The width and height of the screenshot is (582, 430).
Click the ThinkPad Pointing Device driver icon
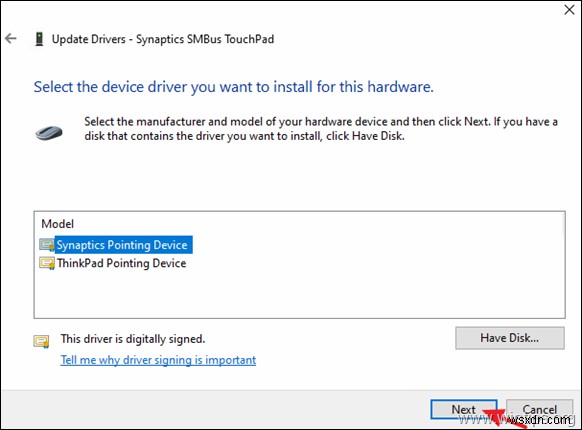[47, 263]
